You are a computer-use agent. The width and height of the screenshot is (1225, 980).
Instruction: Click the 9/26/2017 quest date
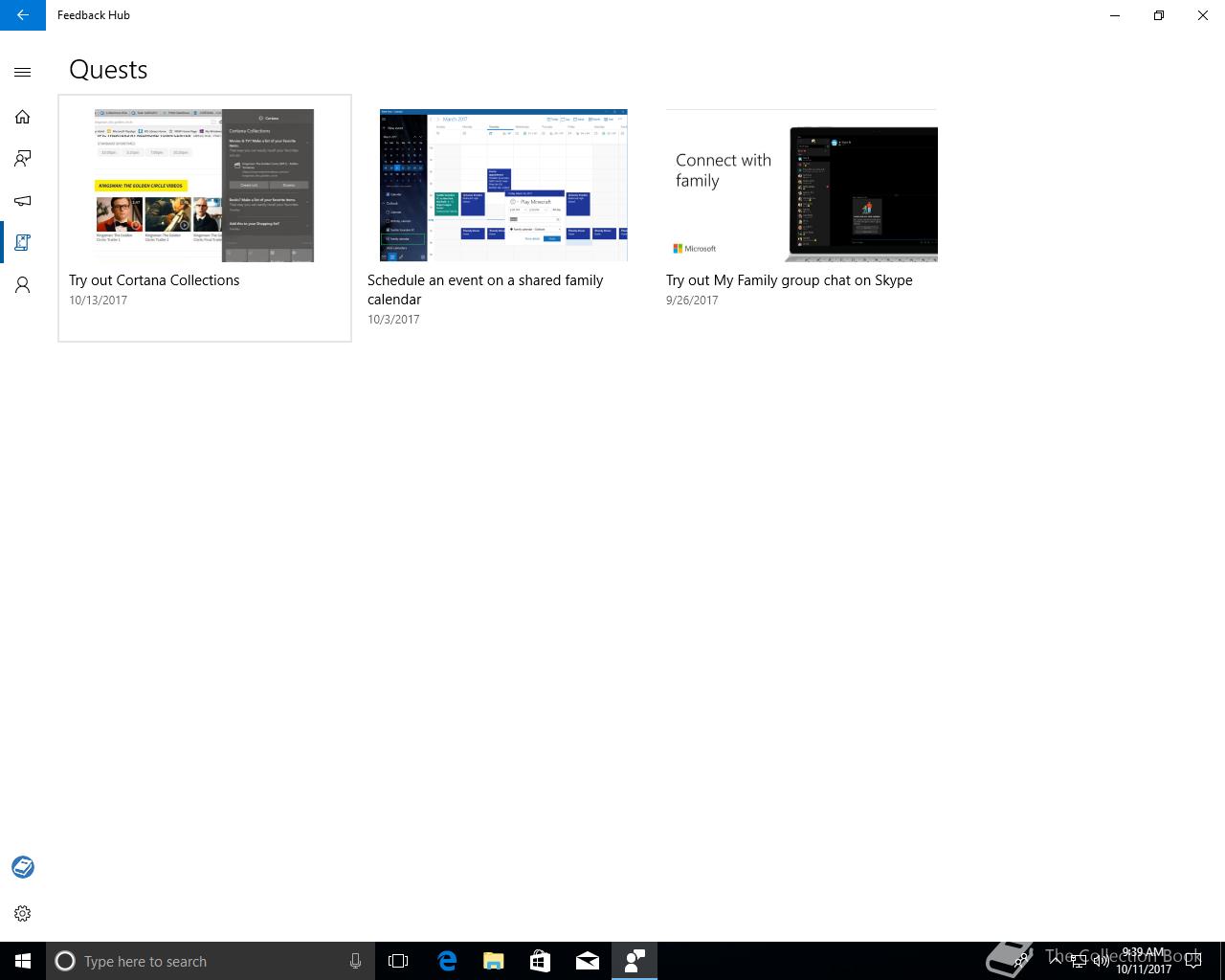(692, 301)
